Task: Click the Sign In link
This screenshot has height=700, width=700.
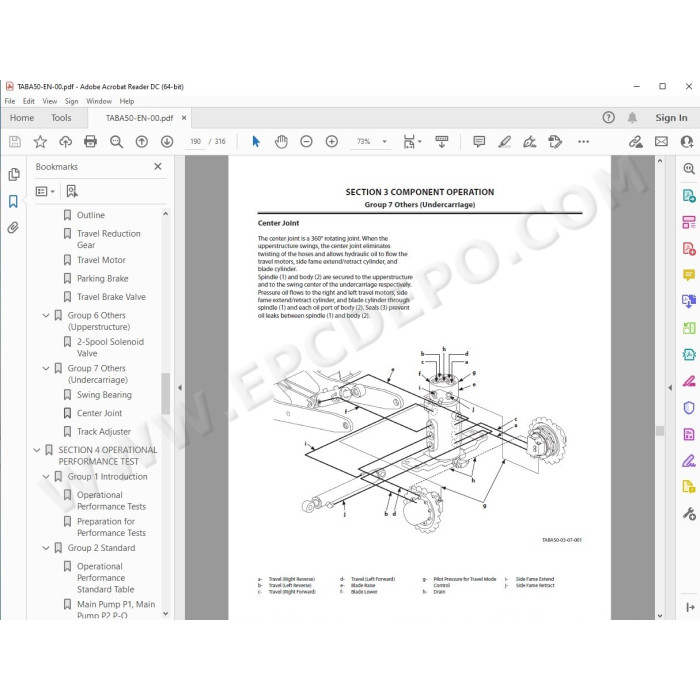Action: pos(671,118)
